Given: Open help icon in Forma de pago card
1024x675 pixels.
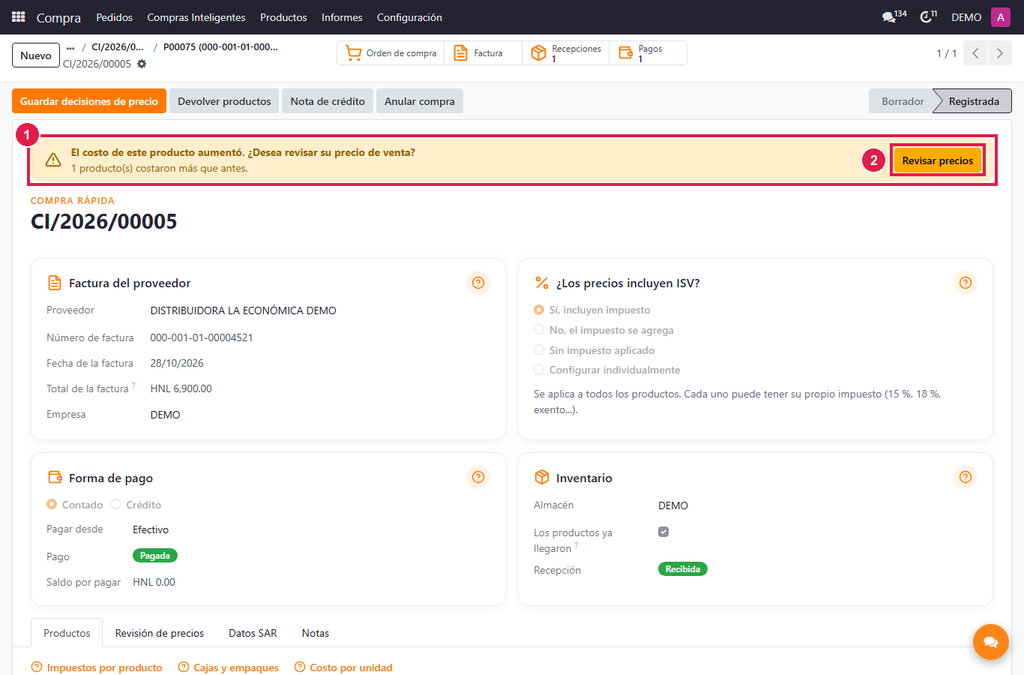Looking at the screenshot, I should [478, 477].
